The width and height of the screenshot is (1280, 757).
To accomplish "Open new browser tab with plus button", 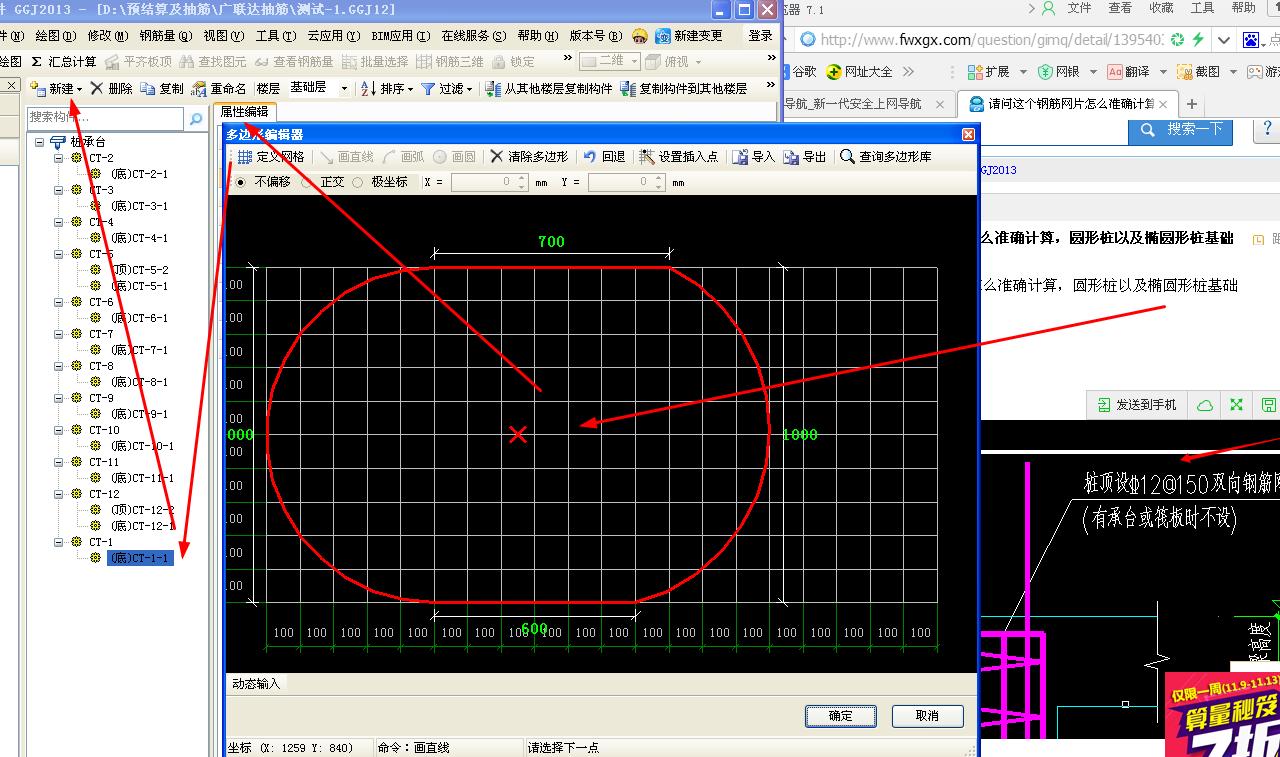I will click(x=1191, y=104).
